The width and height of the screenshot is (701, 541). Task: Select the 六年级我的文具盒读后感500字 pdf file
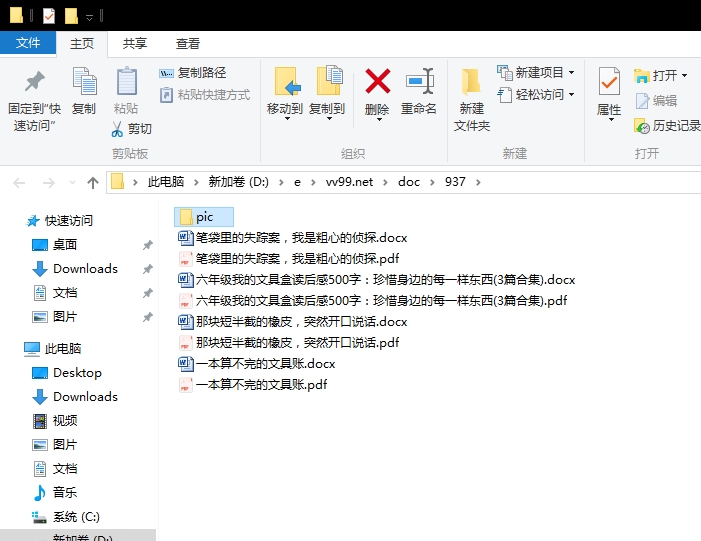coord(372,300)
